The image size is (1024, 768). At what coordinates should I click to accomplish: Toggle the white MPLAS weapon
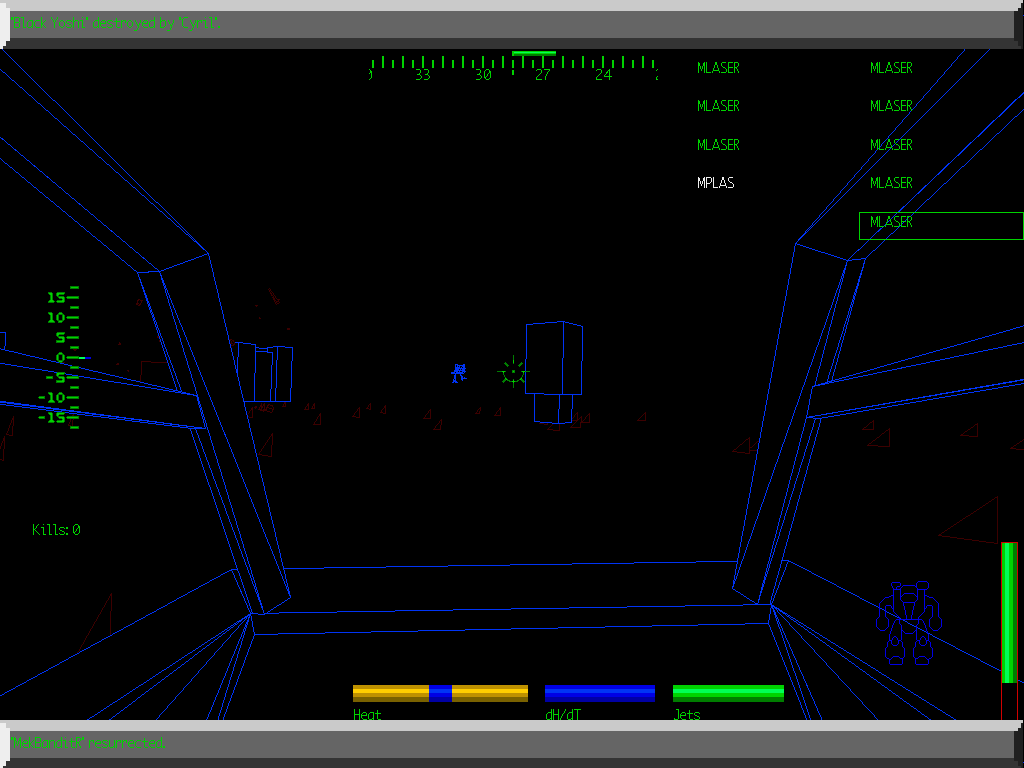[716, 183]
